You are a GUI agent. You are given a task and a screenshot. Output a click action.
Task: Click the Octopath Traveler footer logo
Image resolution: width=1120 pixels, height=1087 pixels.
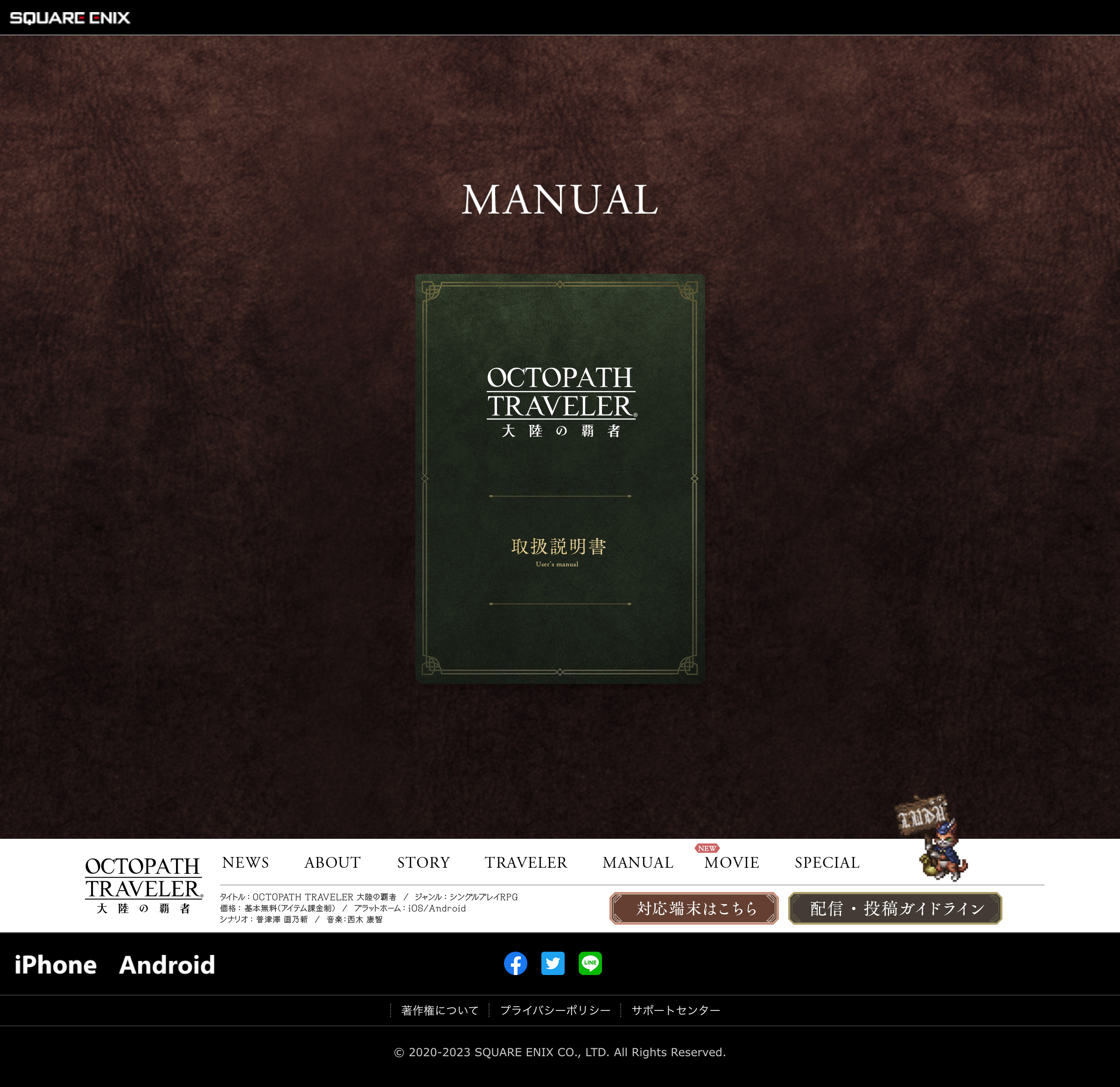point(143,885)
